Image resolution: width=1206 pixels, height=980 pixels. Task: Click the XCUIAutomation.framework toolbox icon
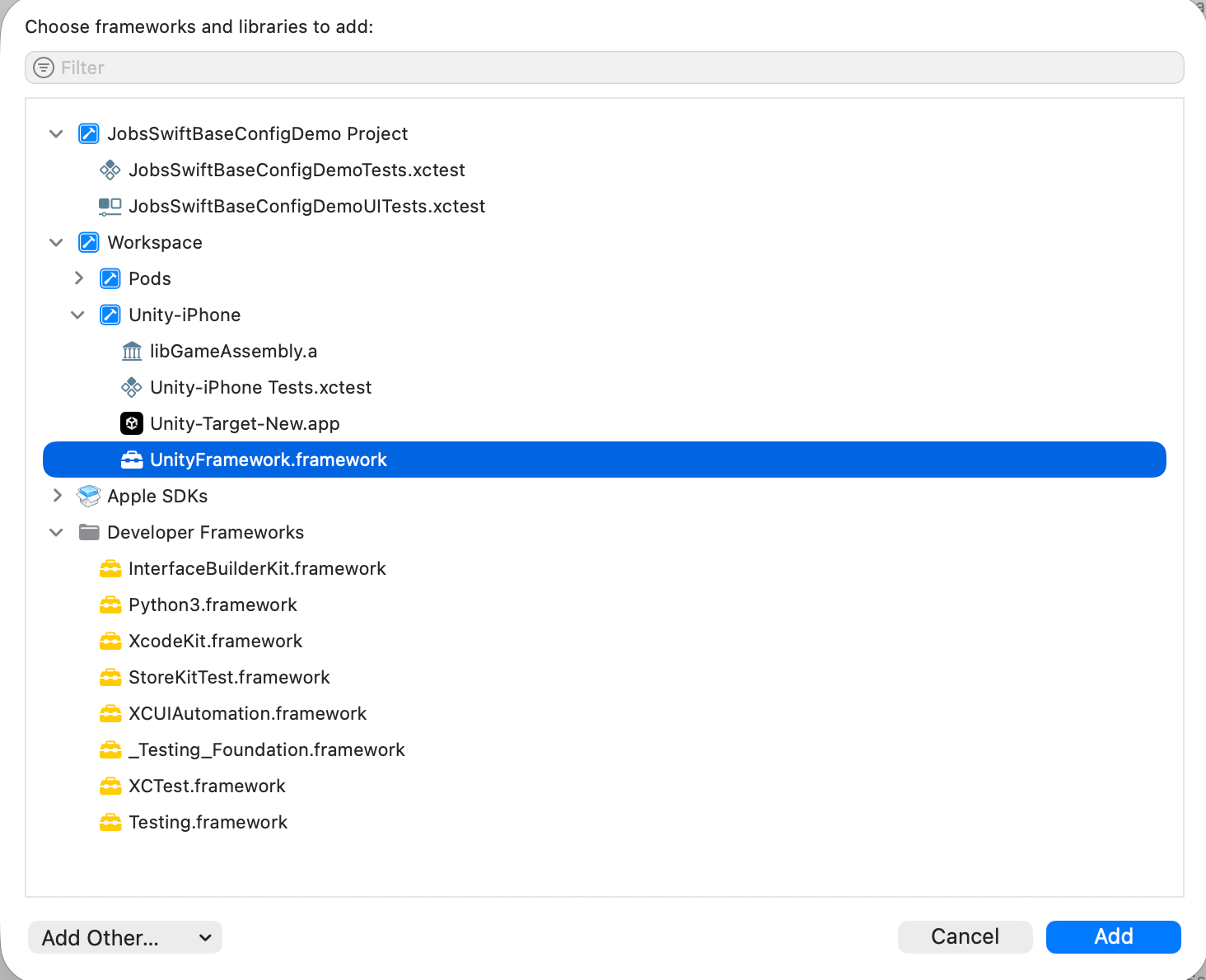point(110,713)
